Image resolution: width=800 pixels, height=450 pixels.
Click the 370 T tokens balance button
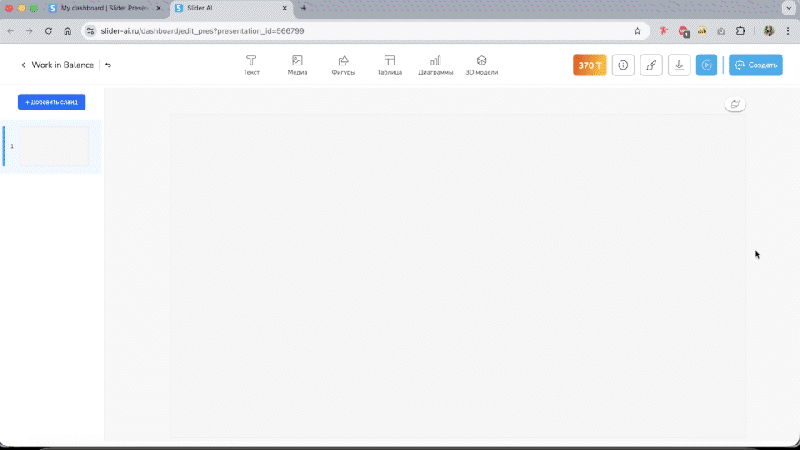[590, 65]
